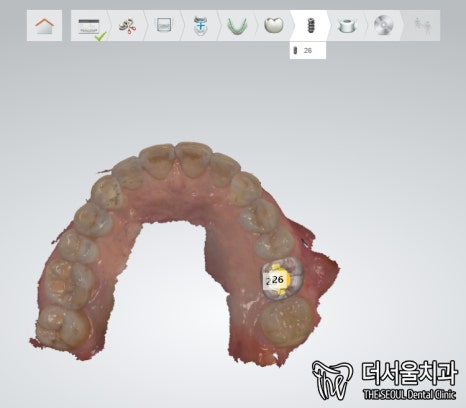
Task: Open the scan preview step icon
Action: pos(164,25)
